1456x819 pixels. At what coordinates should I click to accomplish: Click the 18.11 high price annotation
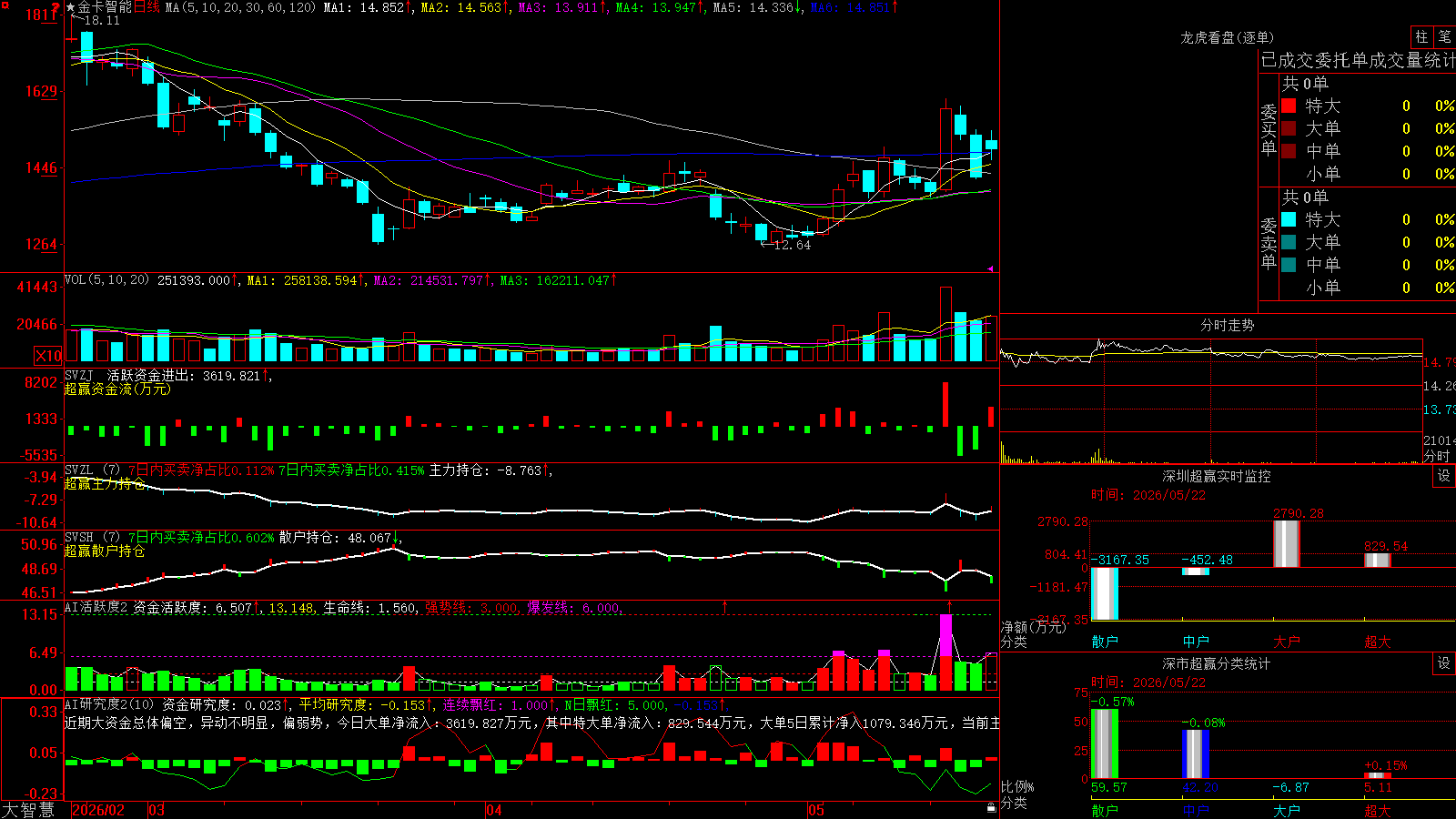click(x=100, y=20)
